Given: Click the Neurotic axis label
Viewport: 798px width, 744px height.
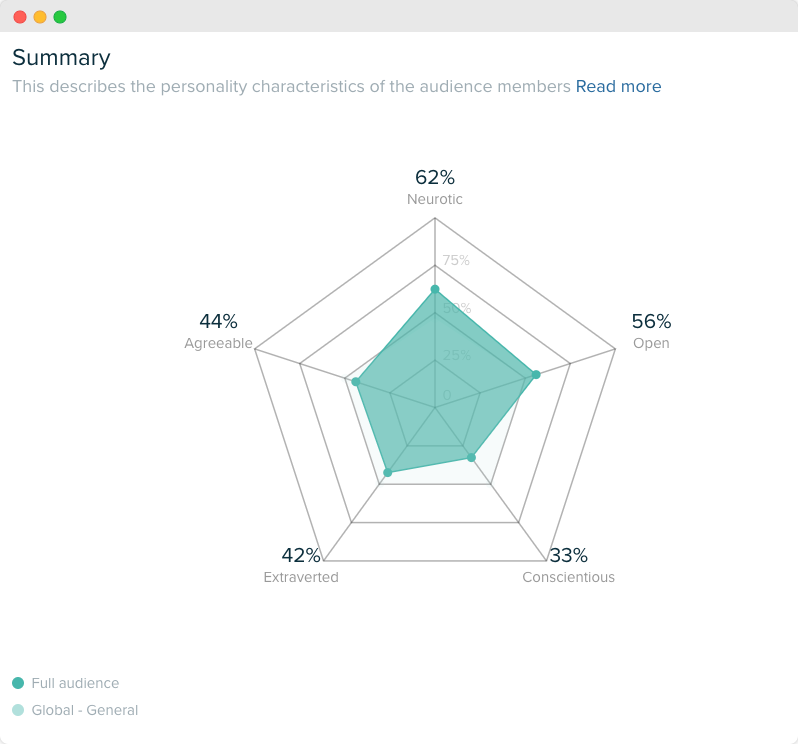Looking at the screenshot, I should (x=435, y=199).
